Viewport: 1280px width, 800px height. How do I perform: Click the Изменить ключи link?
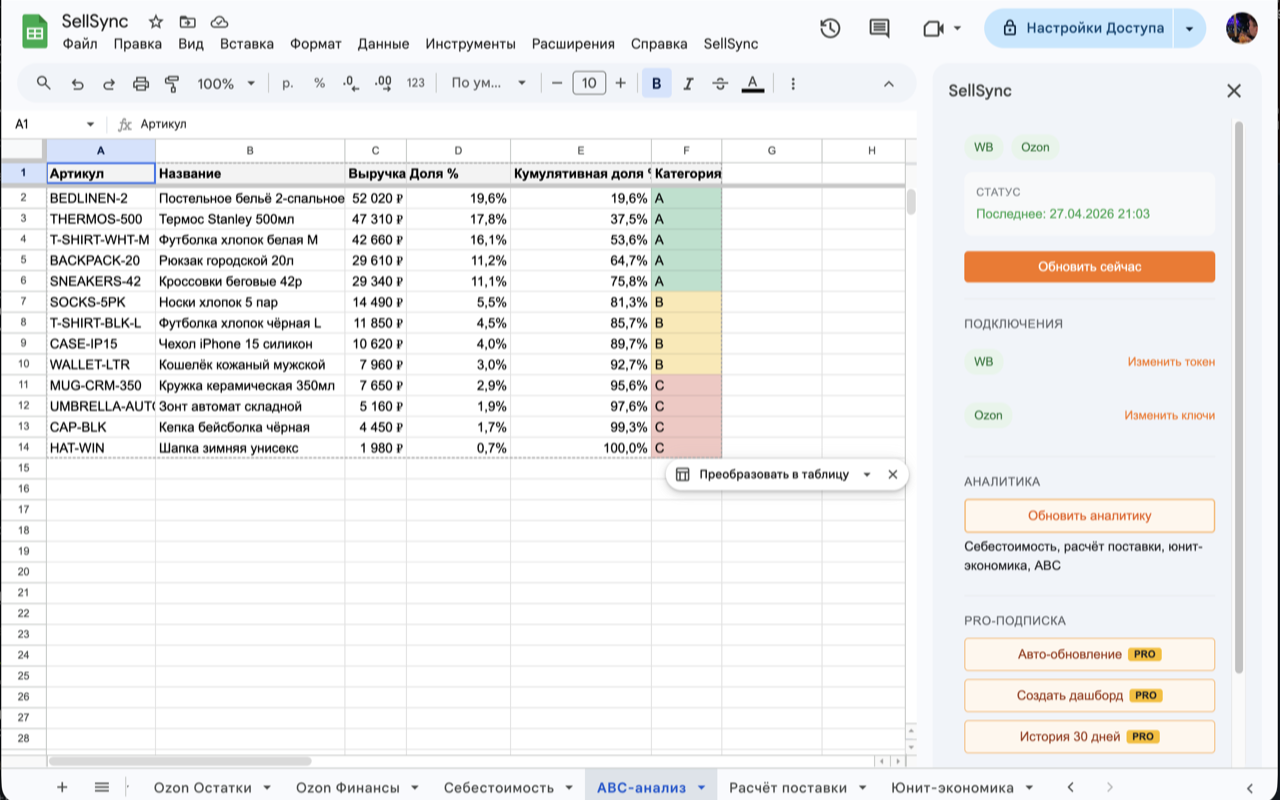[x=1169, y=415]
